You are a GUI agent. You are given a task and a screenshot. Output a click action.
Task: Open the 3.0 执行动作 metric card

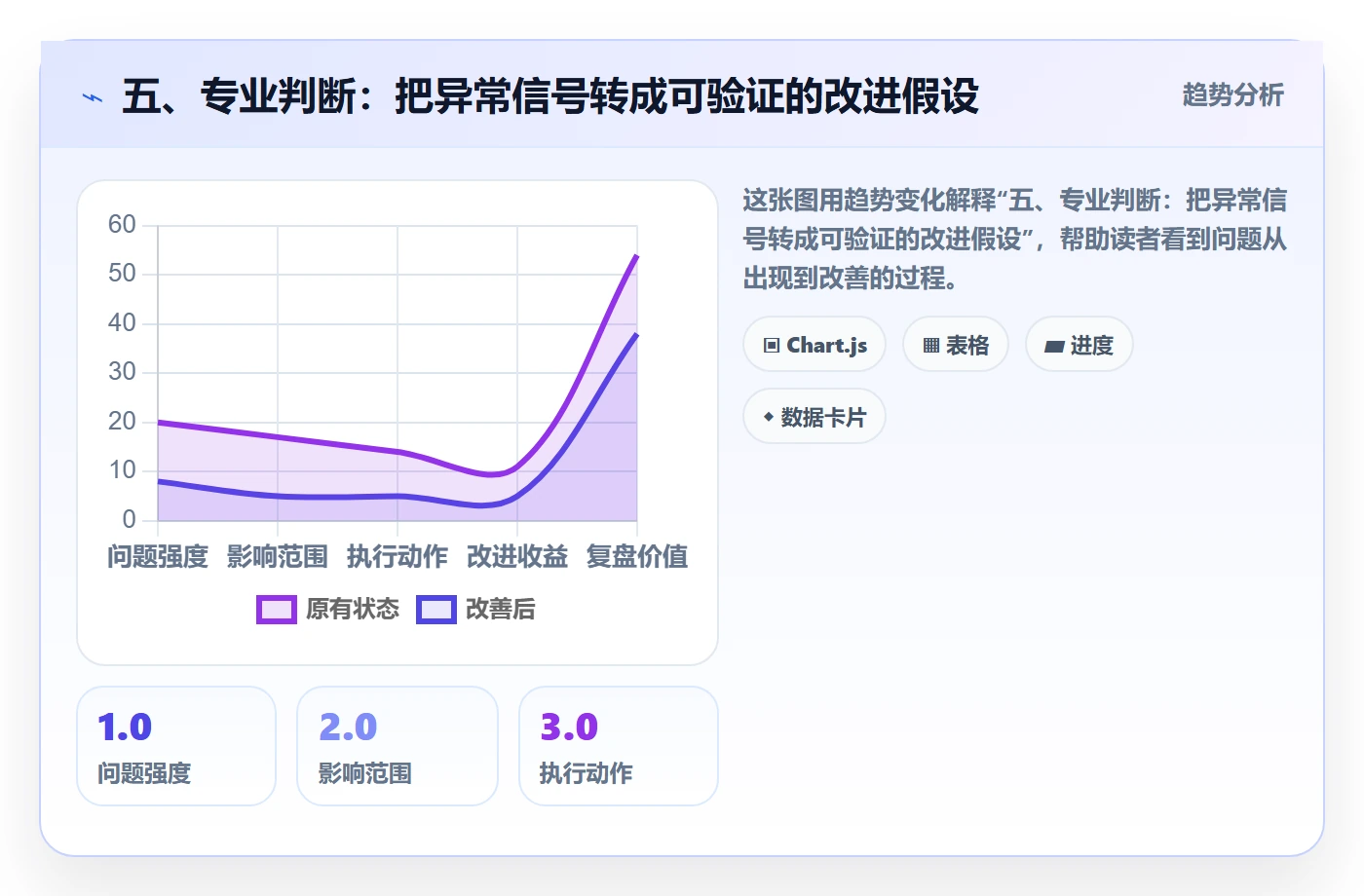coord(619,746)
